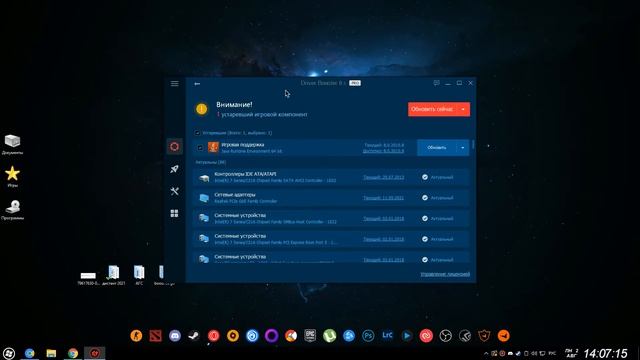
Task: Open the feedback chat icon in title bar
Action: [x=436, y=83]
